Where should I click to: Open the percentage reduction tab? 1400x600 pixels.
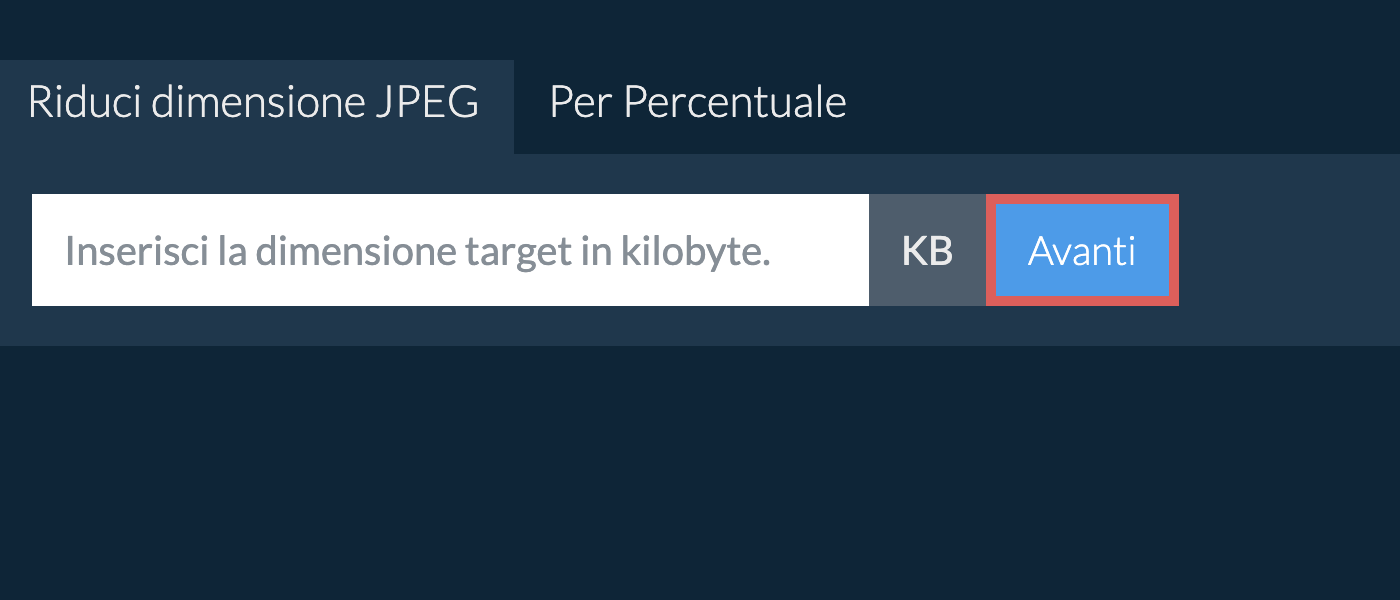[697, 102]
